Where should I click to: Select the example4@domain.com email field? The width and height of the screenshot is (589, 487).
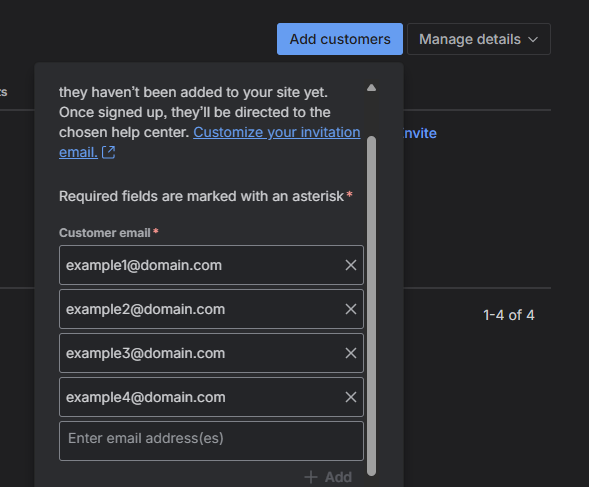(x=211, y=397)
